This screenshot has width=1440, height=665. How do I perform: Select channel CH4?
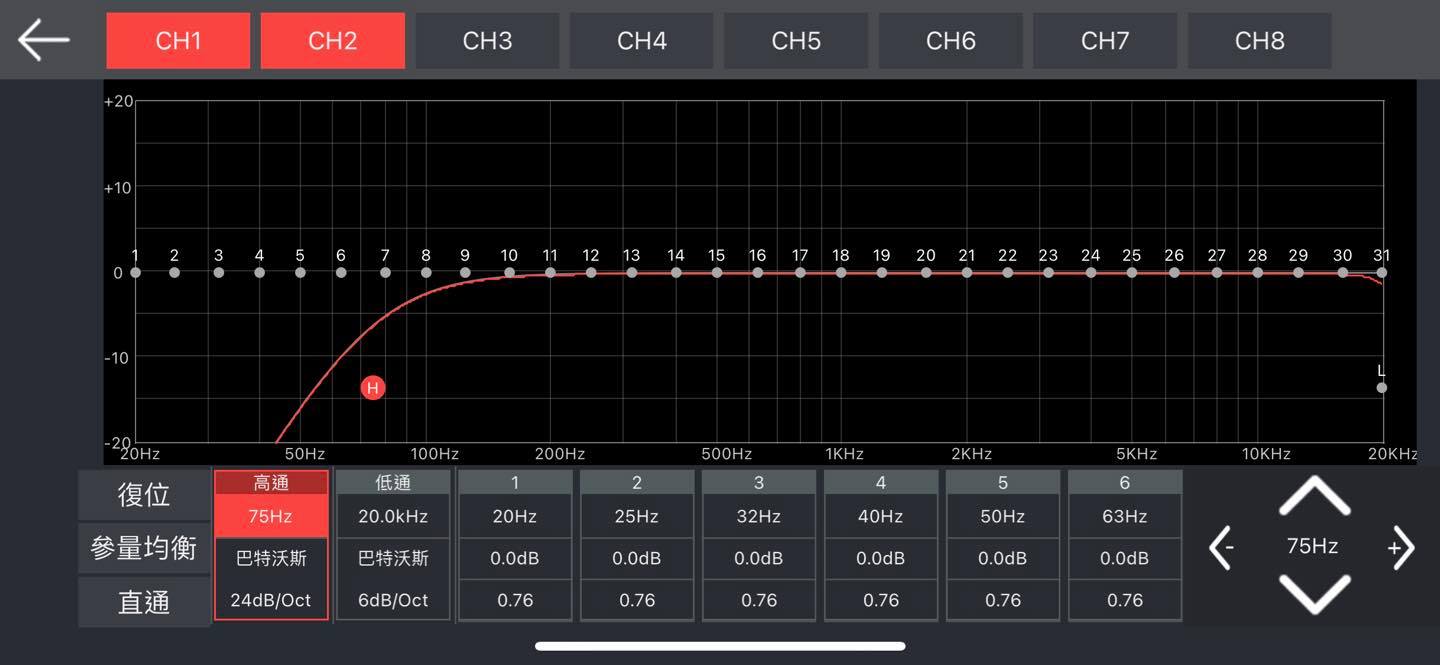[642, 40]
